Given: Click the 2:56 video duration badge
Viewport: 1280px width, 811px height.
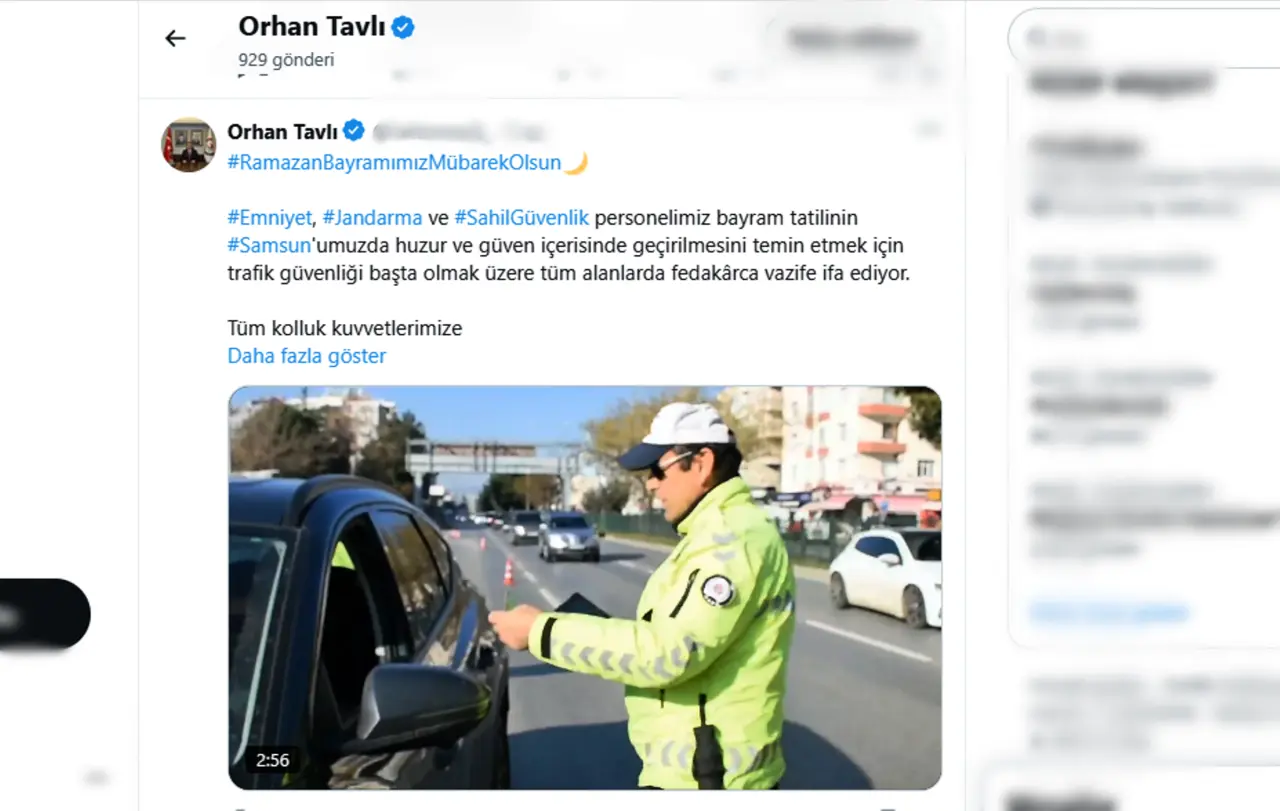Looking at the screenshot, I should (x=272, y=760).
